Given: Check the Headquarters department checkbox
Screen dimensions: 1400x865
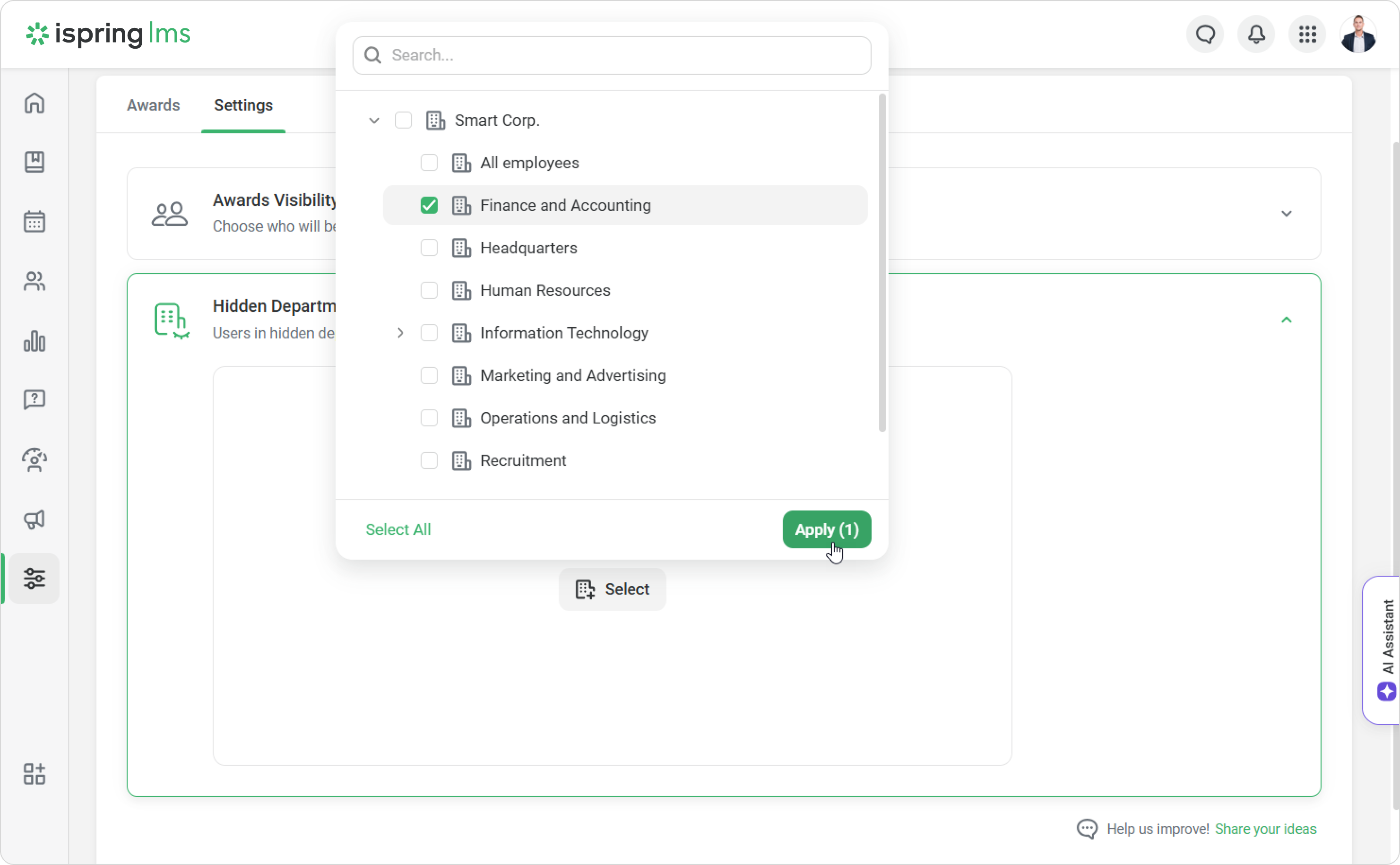Looking at the screenshot, I should click(x=429, y=248).
